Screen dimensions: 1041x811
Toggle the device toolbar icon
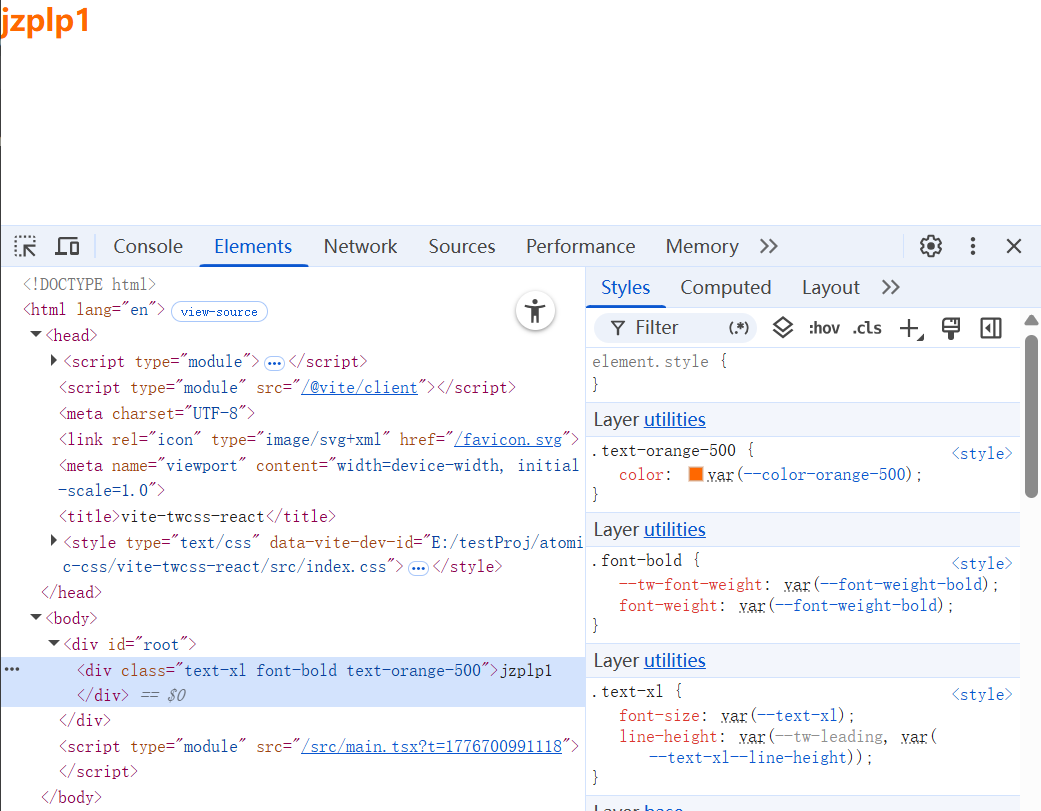tap(66, 246)
